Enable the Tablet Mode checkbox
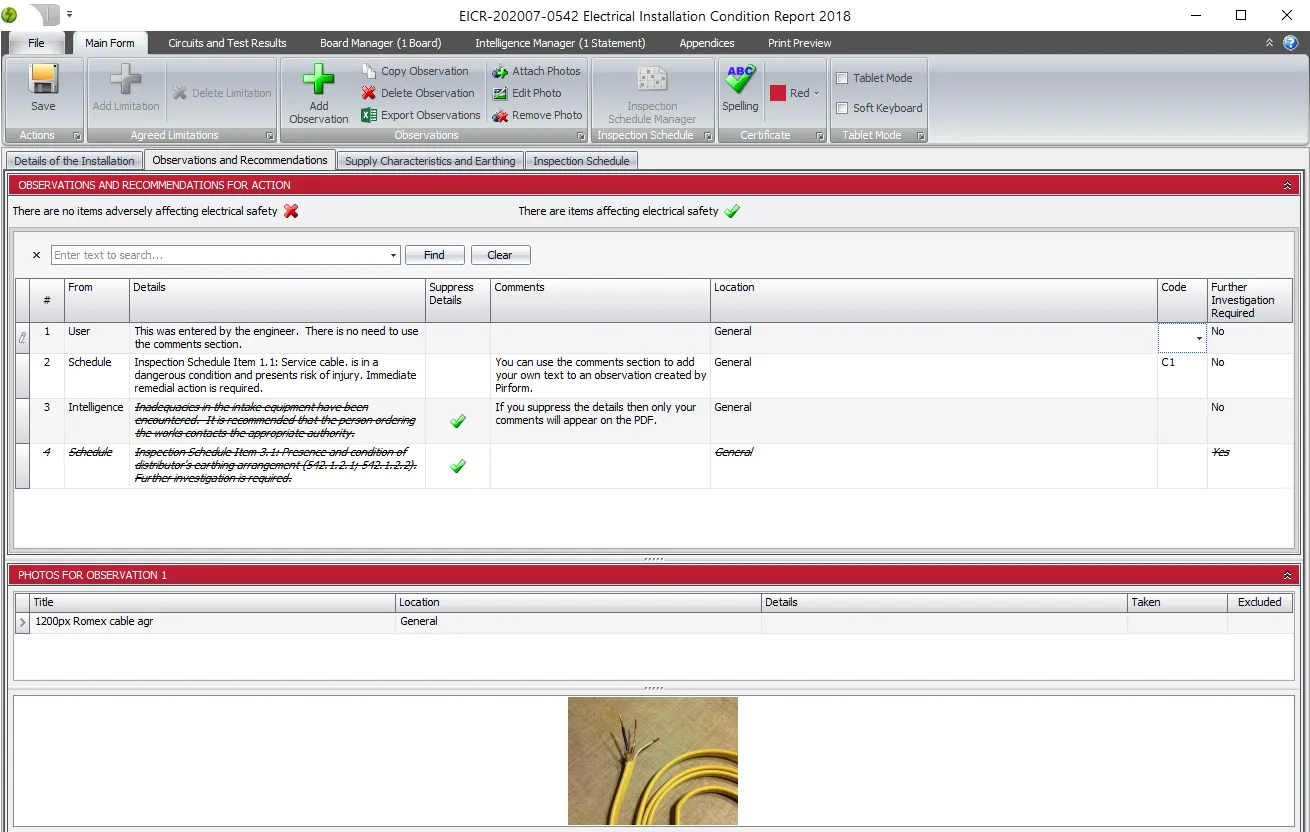This screenshot has height=832, width=1310. coord(842,78)
